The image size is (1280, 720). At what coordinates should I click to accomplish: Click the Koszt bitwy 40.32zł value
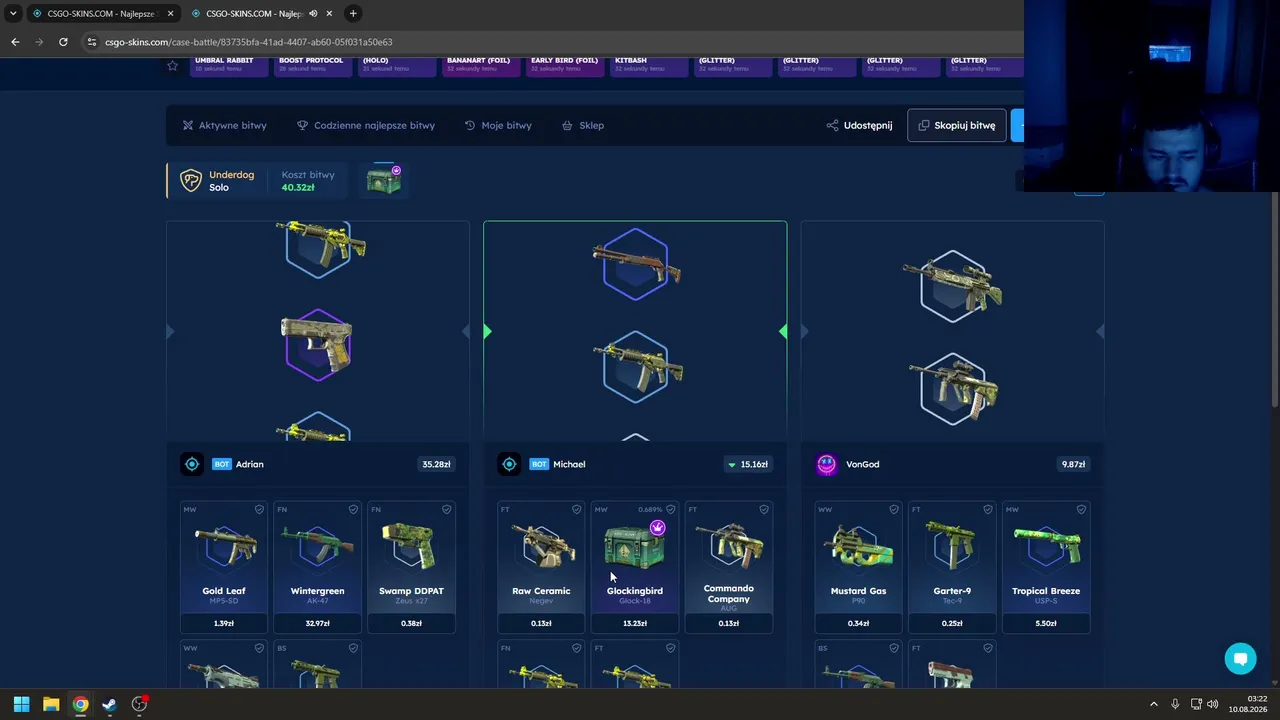pyautogui.click(x=298, y=187)
